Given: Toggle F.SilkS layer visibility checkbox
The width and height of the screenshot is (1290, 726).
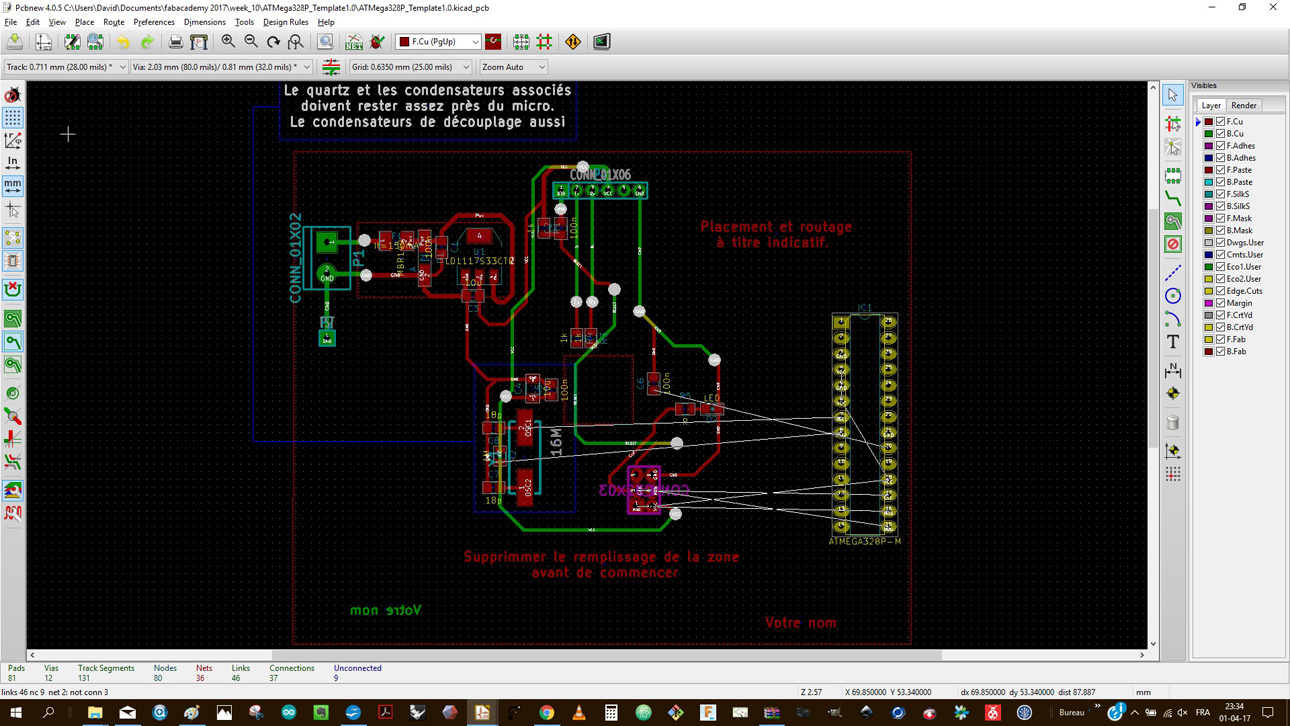Looking at the screenshot, I should click(1221, 194).
